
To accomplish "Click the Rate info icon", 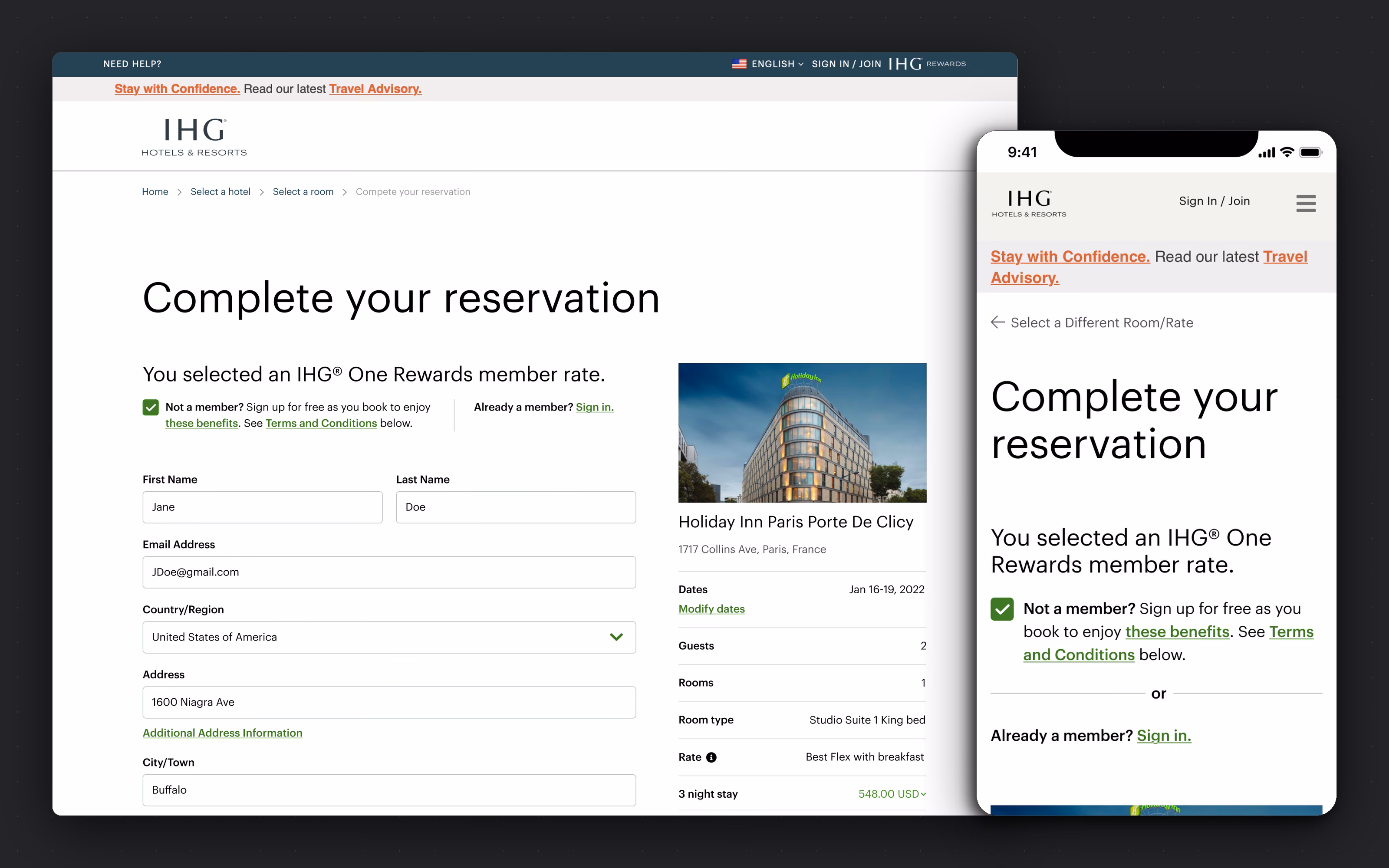I will point(711,757).
